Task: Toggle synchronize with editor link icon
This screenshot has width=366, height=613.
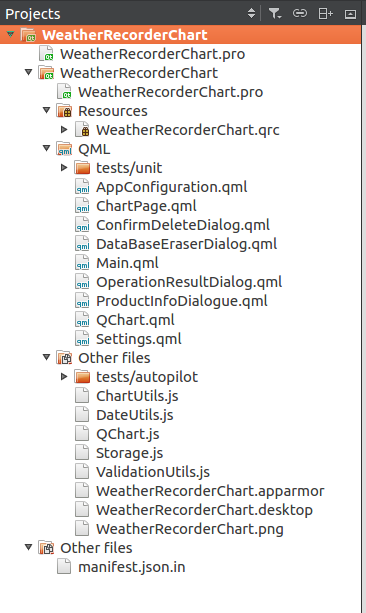Action: click(300, 14)
